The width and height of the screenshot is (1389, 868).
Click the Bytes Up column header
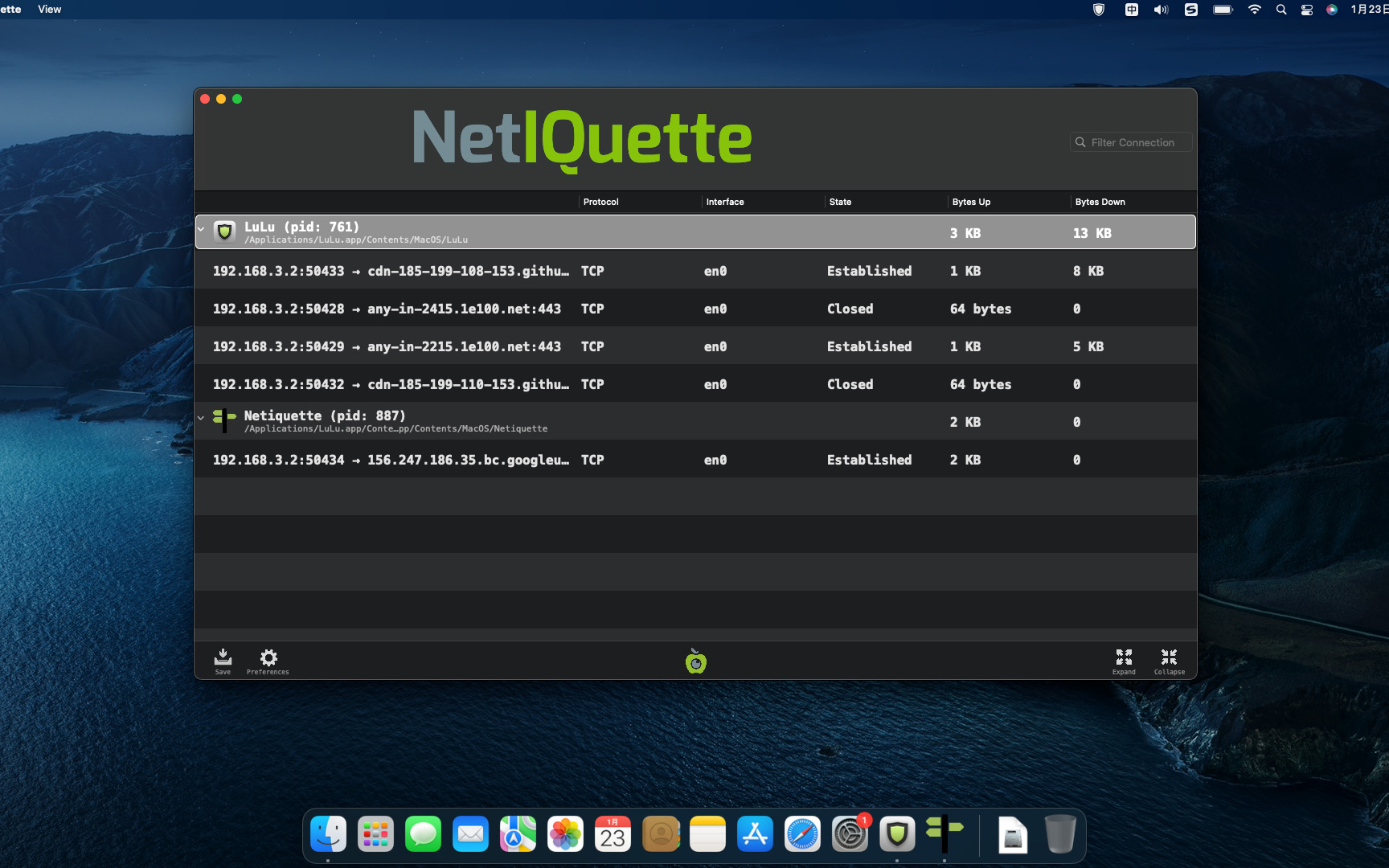coord(971,202)
